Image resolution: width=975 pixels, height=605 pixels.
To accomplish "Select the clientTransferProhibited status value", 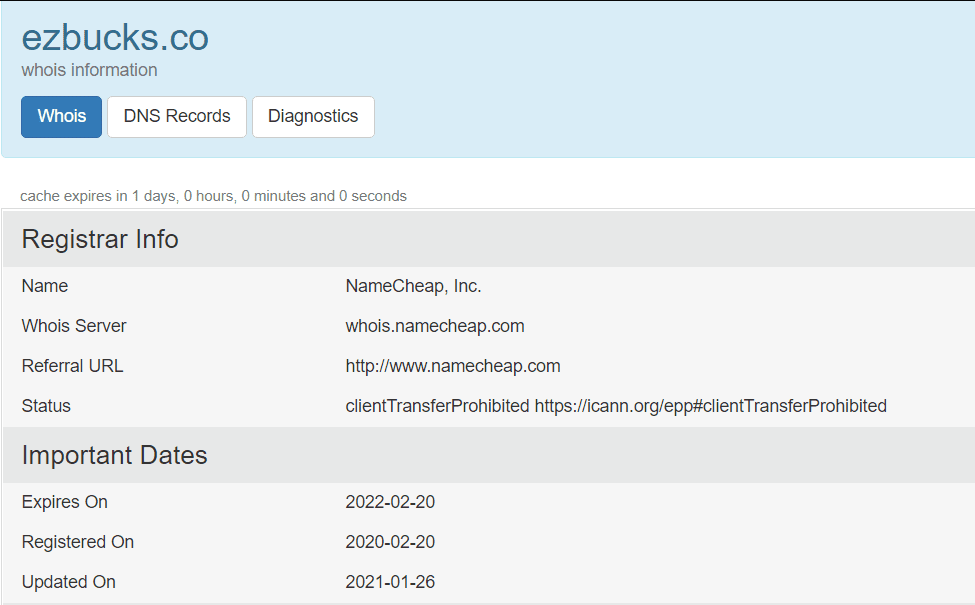I will tap(616, 405).
